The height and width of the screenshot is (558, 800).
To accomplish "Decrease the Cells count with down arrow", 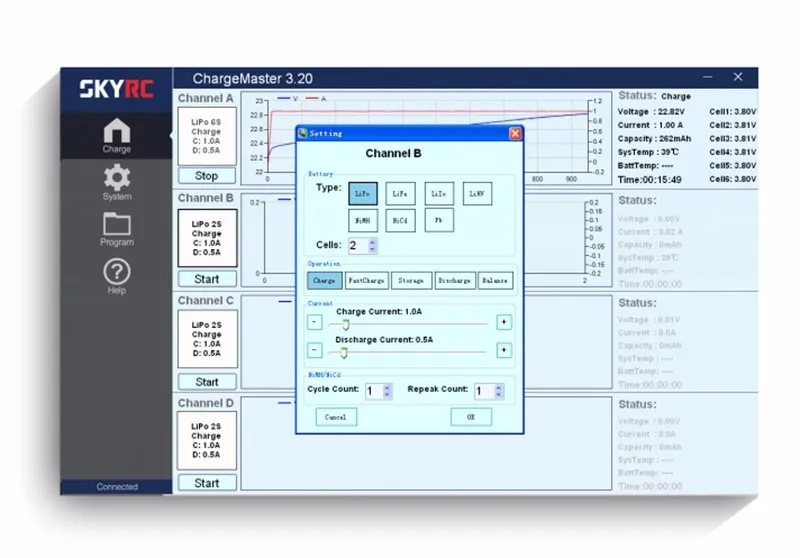I will [x=372, y=249].
